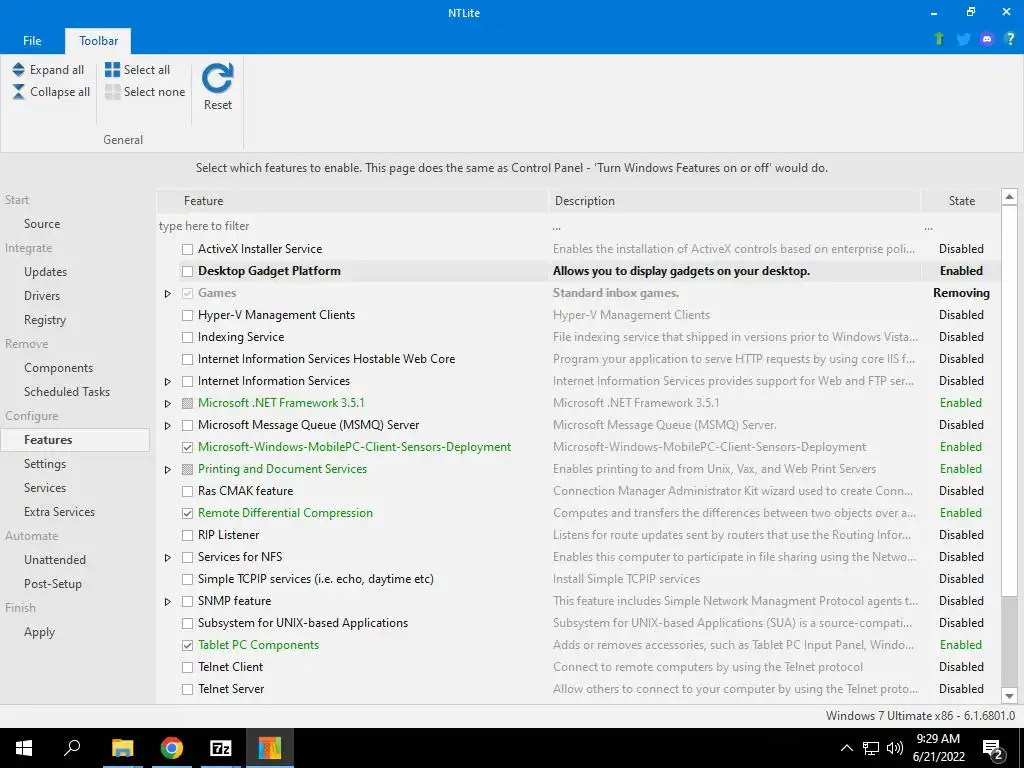Click the scrollbar up arrow
Image resolution: width=1024 pixels, height=768 pixels.
pos(1010,197)
